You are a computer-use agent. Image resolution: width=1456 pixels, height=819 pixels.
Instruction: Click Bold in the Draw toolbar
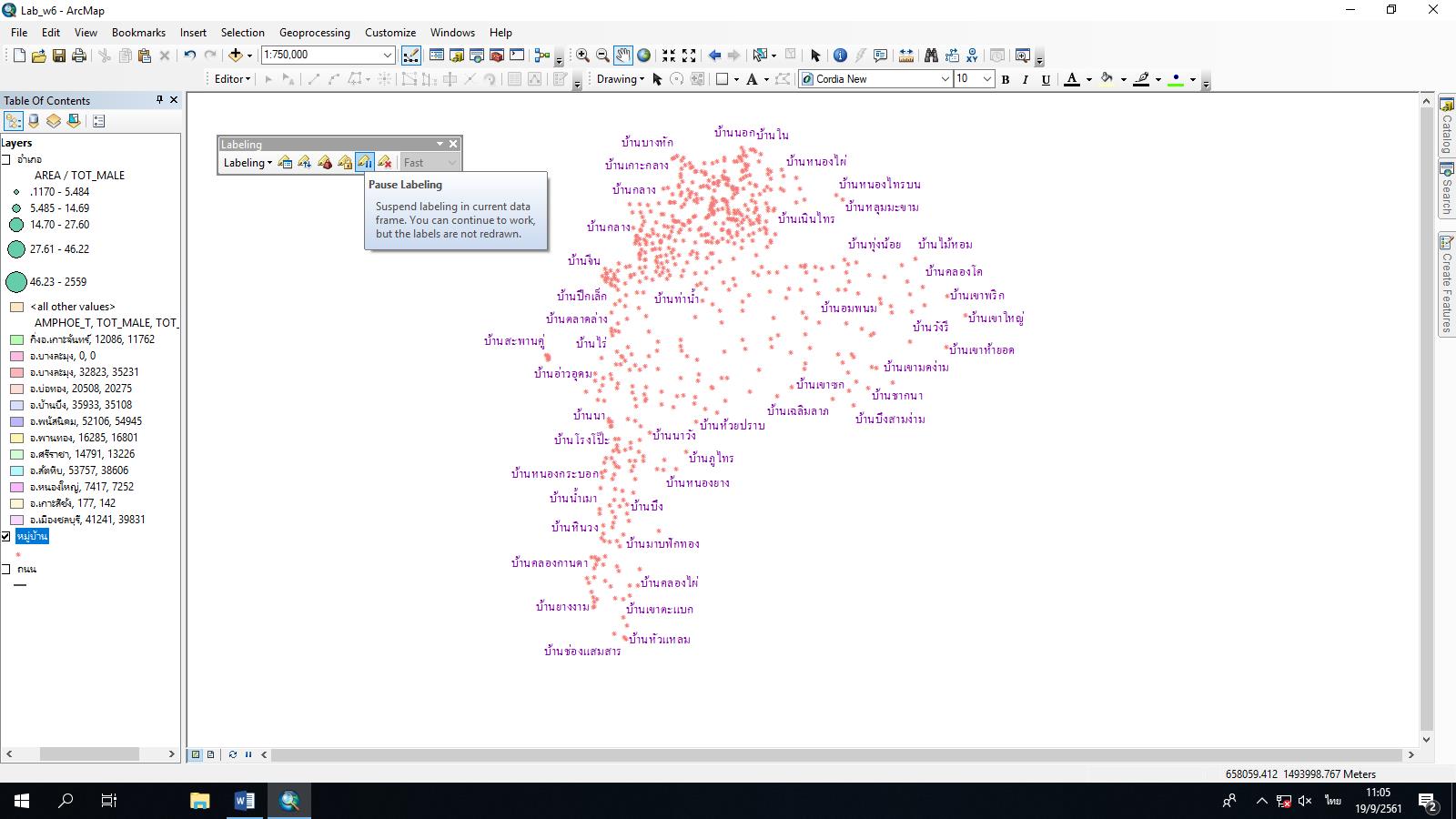coord(1005,79)
